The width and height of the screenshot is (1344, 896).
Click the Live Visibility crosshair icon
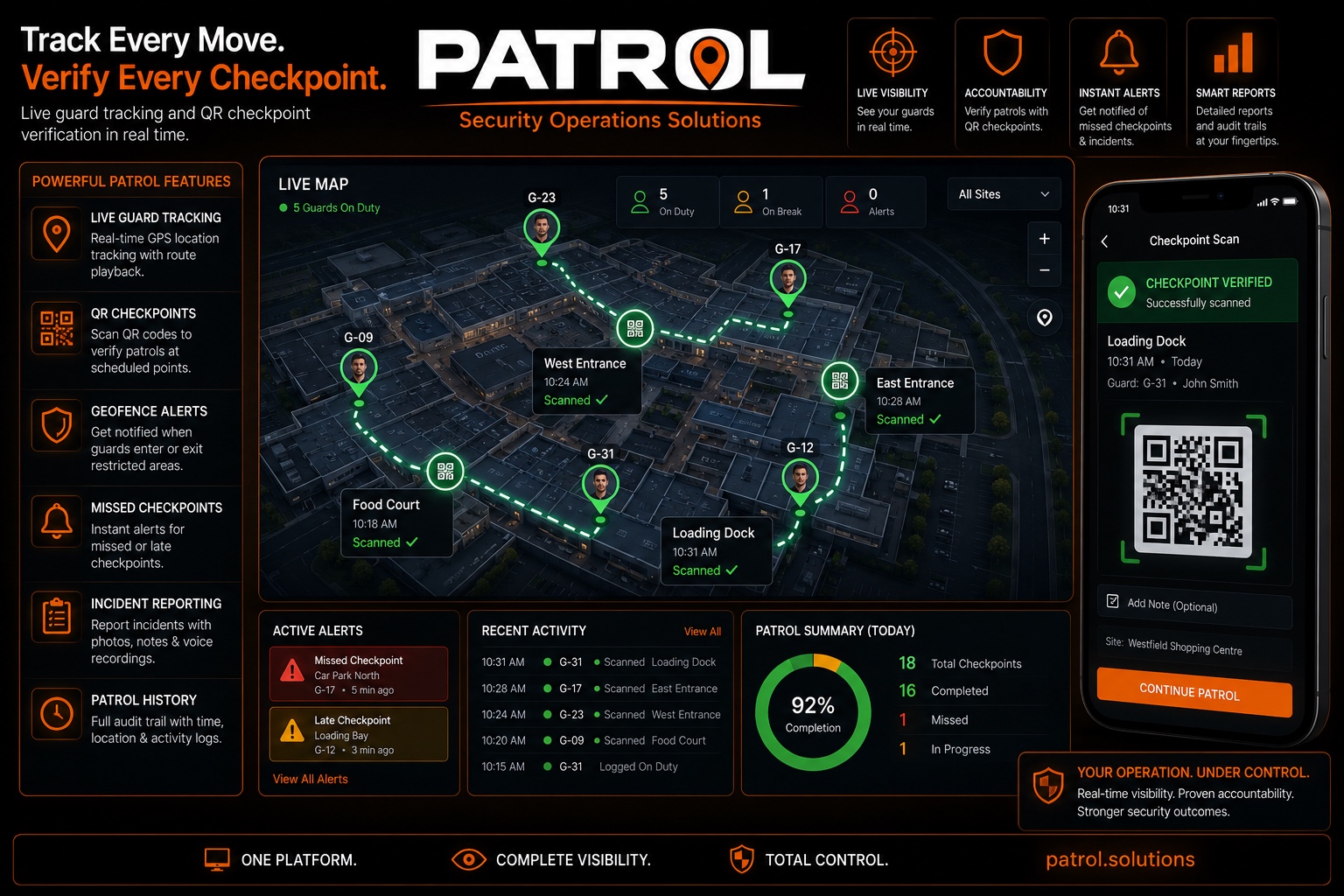(x=892, y=52)
